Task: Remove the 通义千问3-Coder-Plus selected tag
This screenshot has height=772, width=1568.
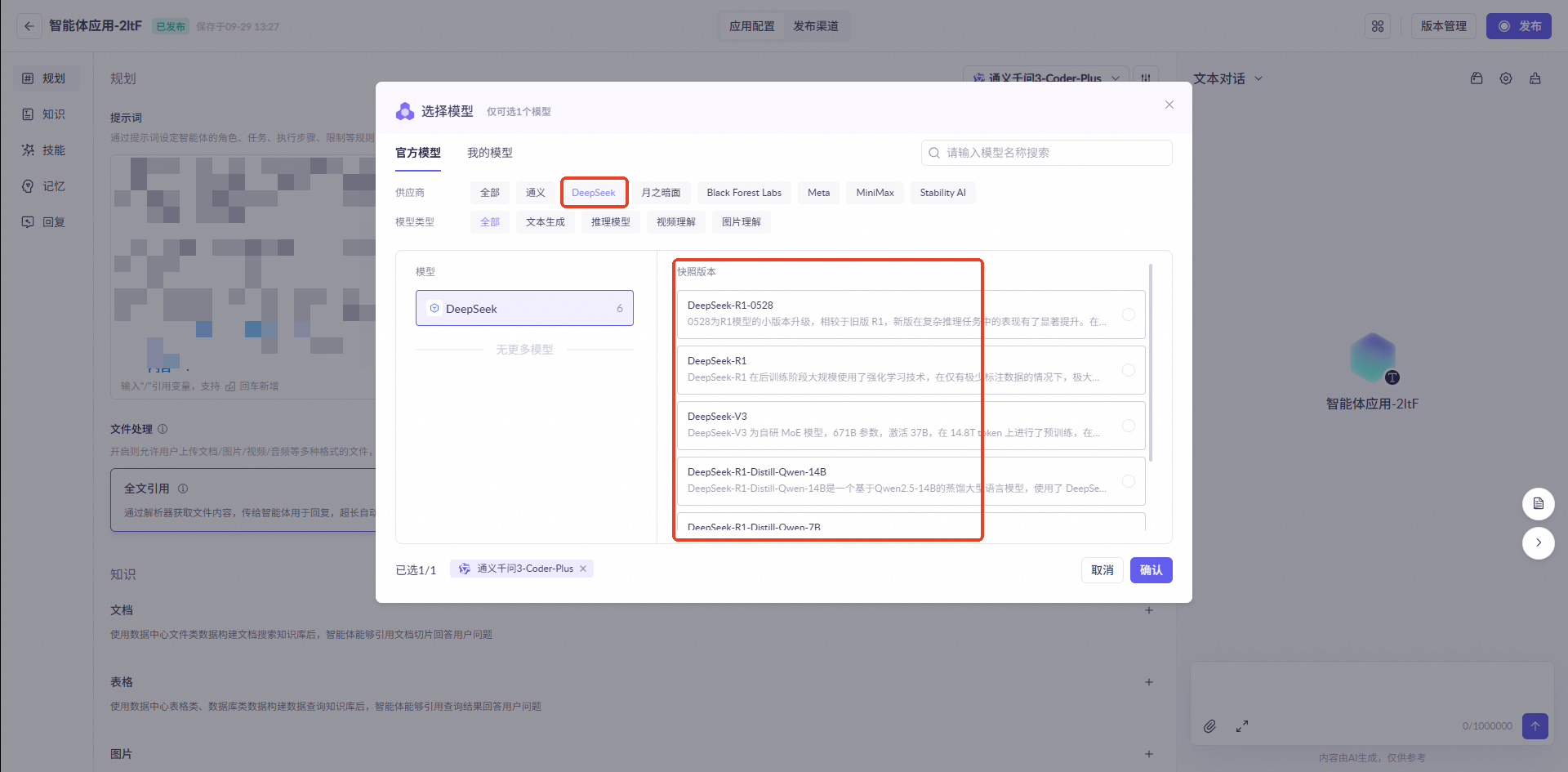Action: point(583,569)
